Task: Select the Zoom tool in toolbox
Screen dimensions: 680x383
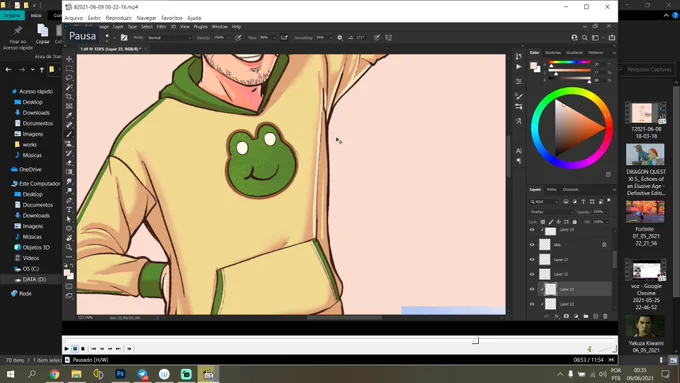Action: pyautogui.click(x=69, y=247)
